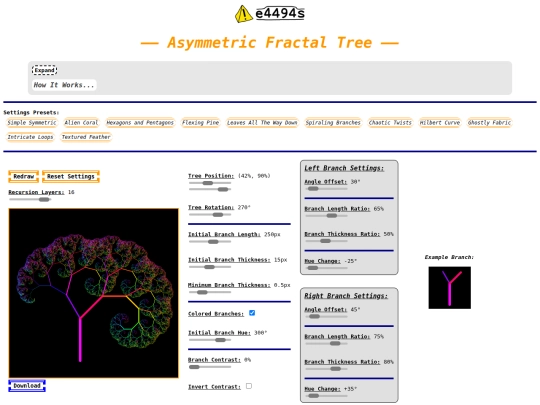Image resolution: width=540 pixels, height=405 pixels.
Task: Click the Example Branch preview image
Action: pos(449,288)
